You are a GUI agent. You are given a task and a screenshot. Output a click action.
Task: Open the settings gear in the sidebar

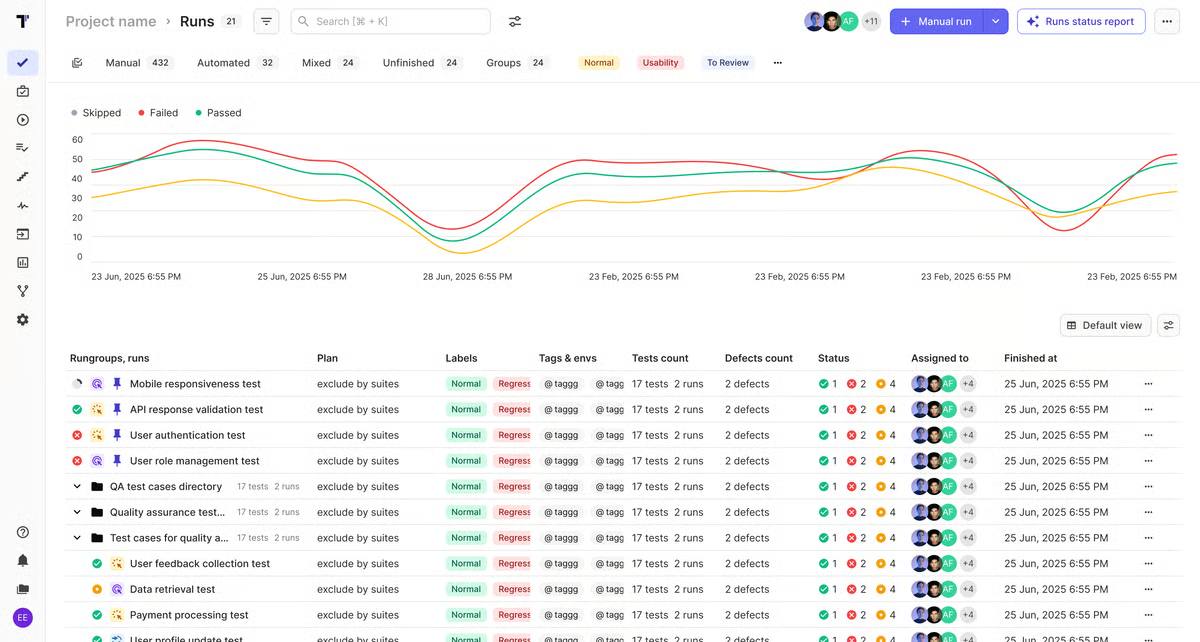22,319
